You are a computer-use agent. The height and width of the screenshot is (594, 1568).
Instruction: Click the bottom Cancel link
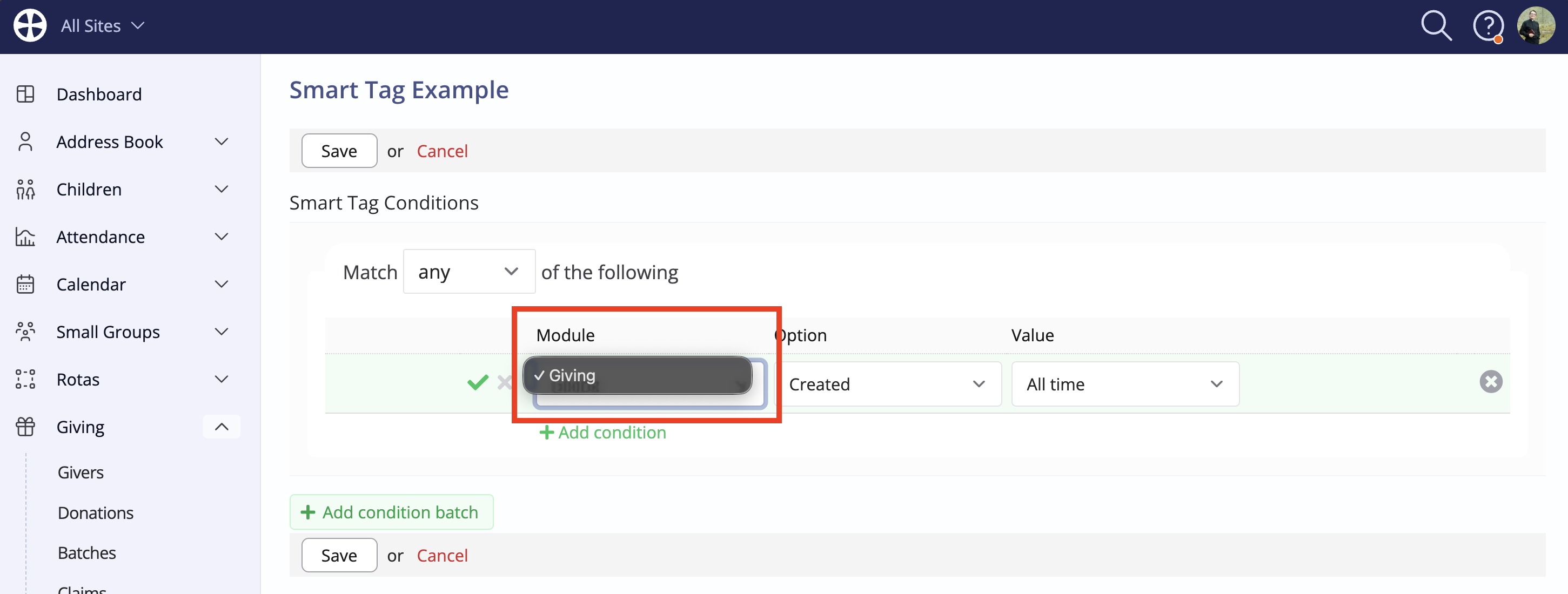pyautogui.click(x=442, y=555)
